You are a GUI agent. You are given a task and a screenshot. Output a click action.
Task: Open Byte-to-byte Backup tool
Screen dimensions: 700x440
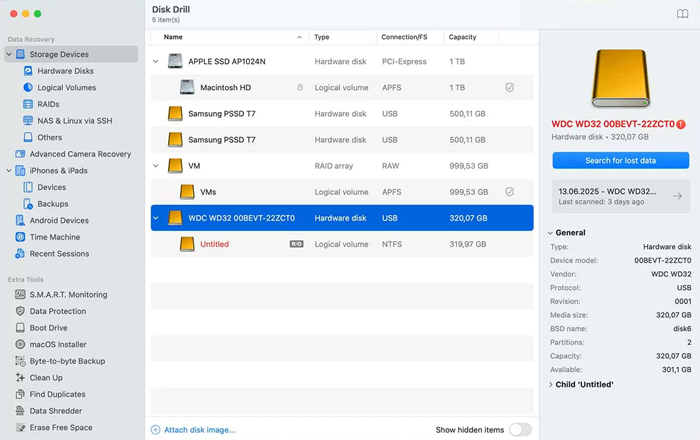tap(67, 361)
